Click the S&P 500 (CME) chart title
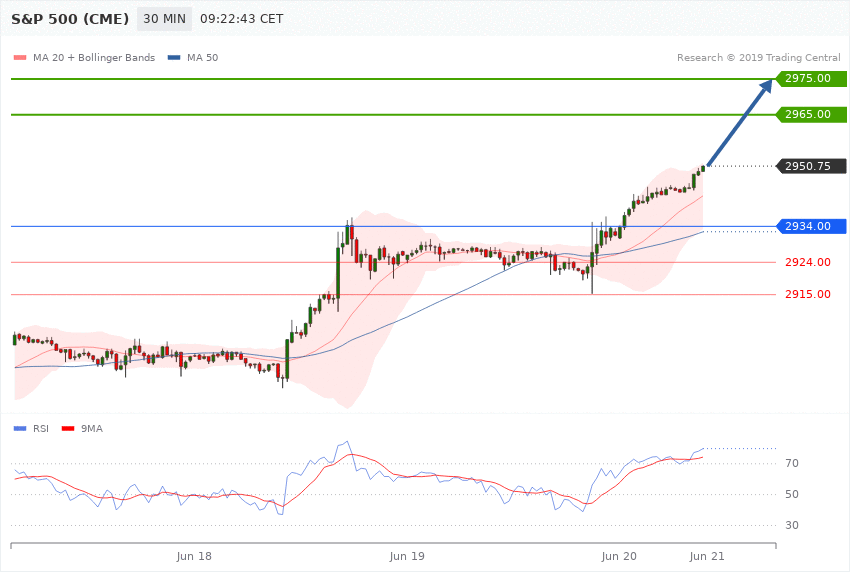Screen dimensions: 850x576 [70, 19]
